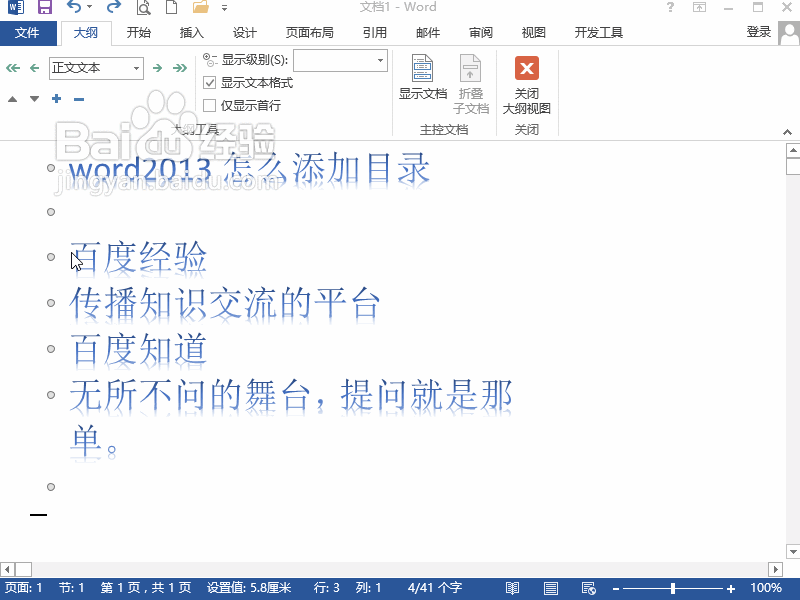This screenshot has width=800, height=600.
Task: Click the user account avatar icon
Action: tap(789, 33)
